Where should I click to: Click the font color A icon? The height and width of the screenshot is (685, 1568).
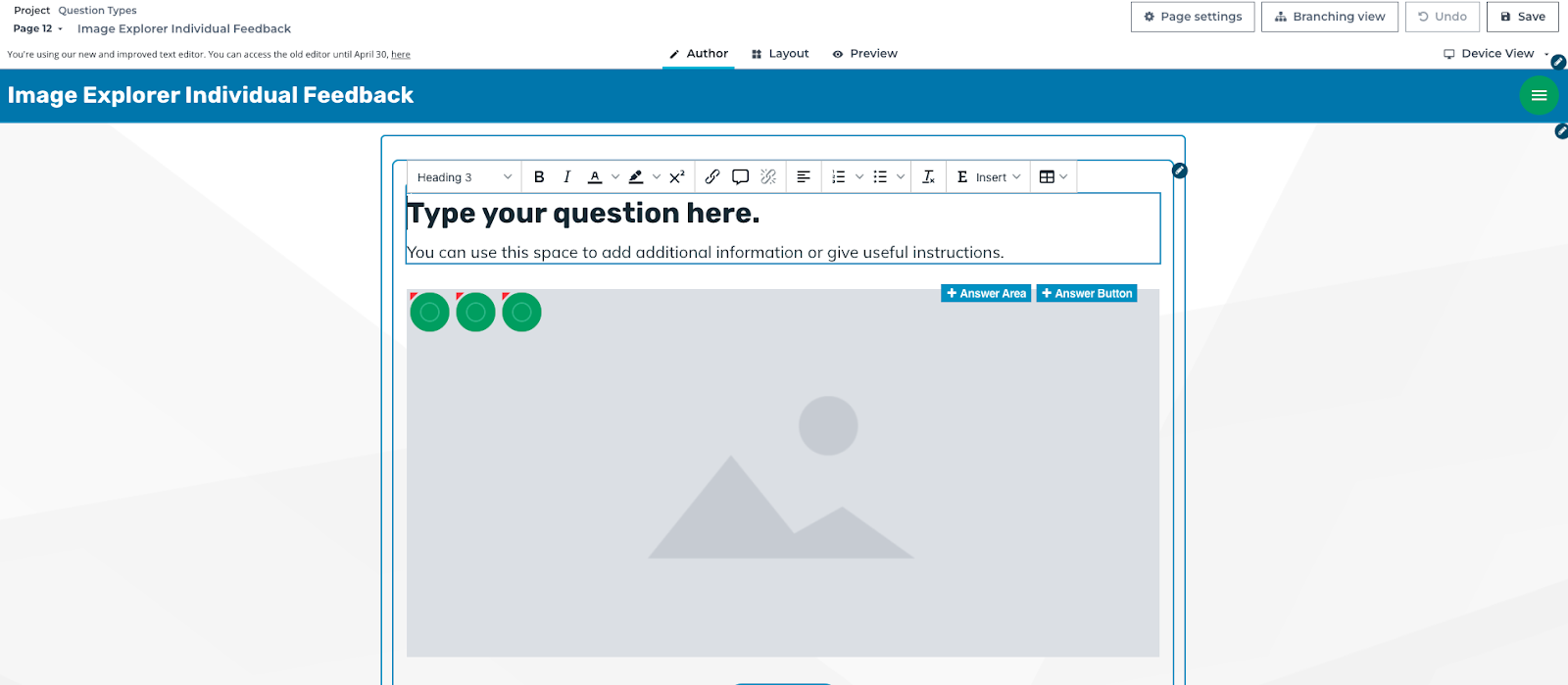pos(595,177)
